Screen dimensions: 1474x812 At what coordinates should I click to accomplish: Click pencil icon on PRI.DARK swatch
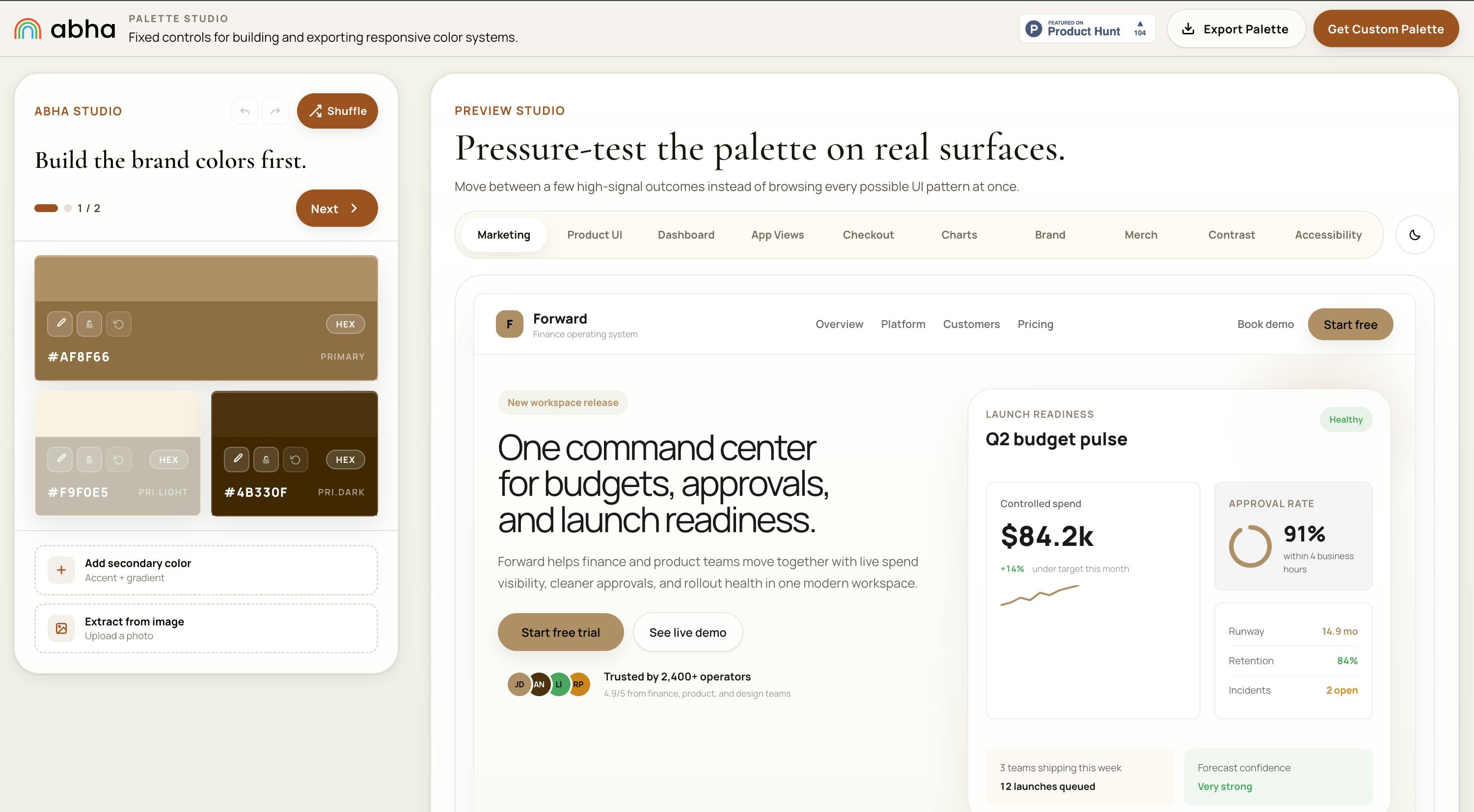tap(237, 460)
